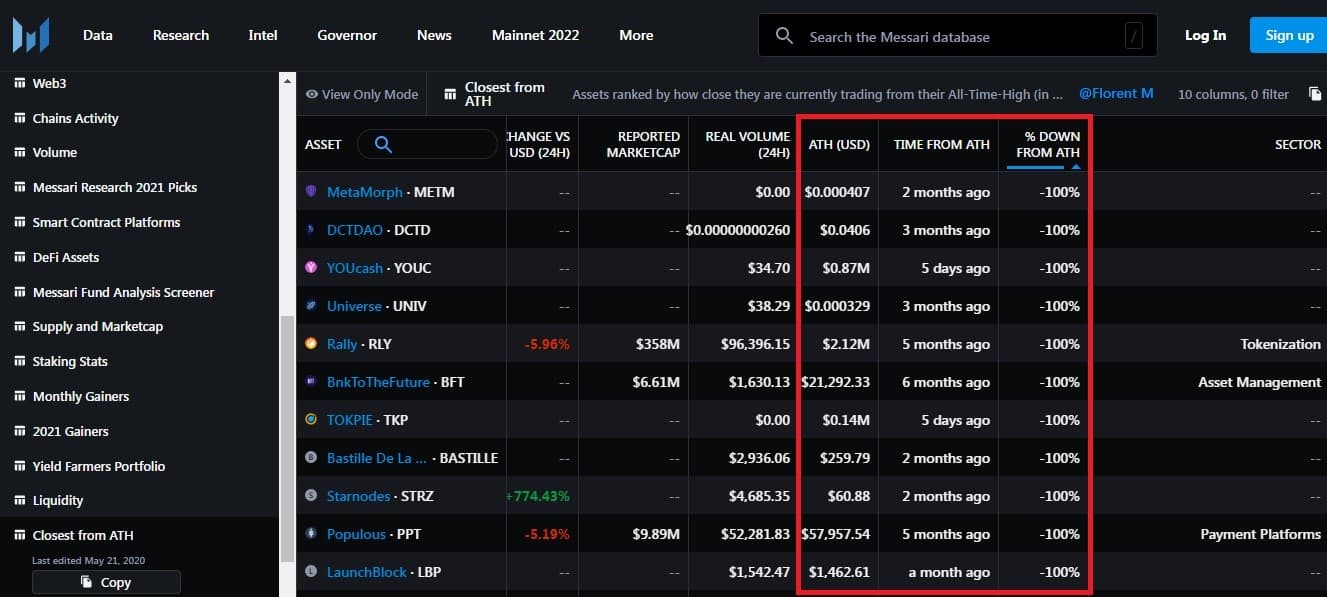
Task: Click the asset search magnifier icon
Action: tap(383, 145)
